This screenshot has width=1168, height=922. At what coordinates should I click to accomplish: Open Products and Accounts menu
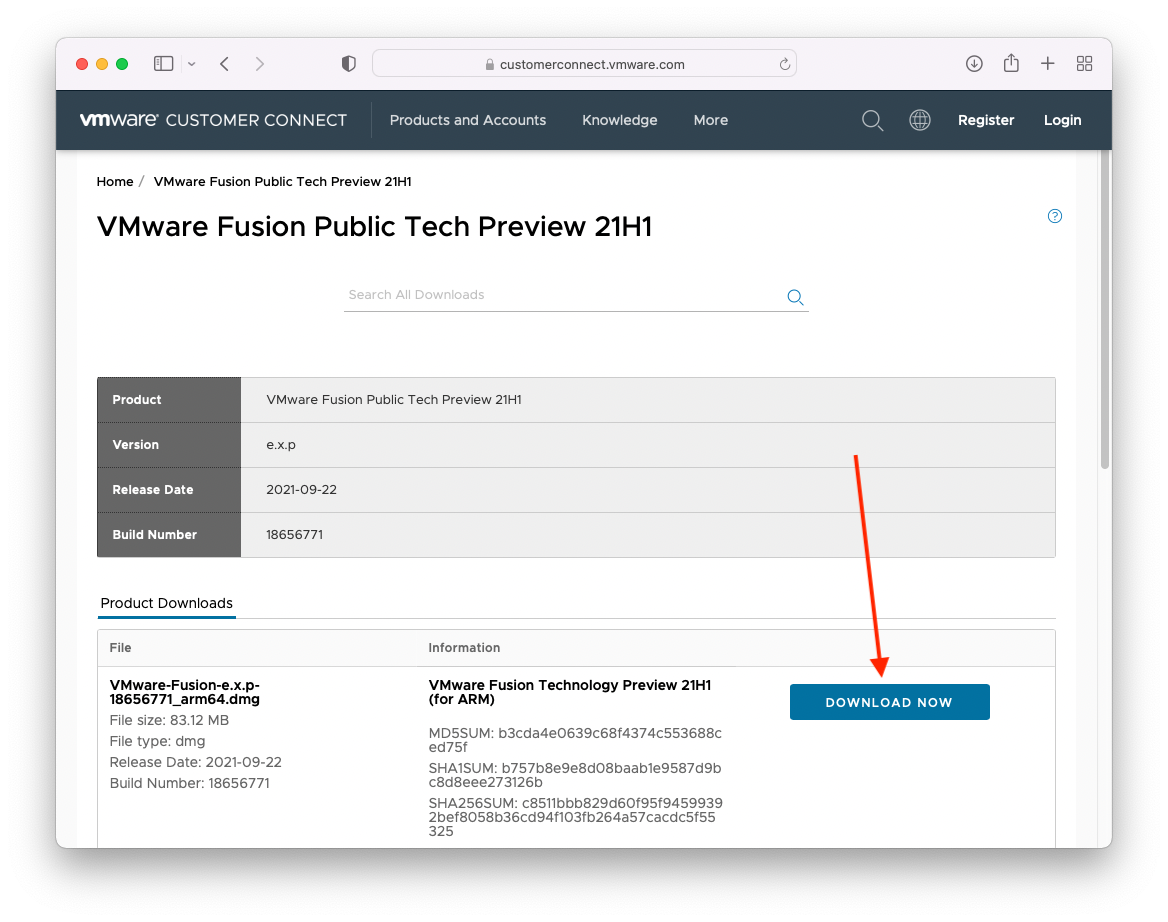click(x=467, y=120)
